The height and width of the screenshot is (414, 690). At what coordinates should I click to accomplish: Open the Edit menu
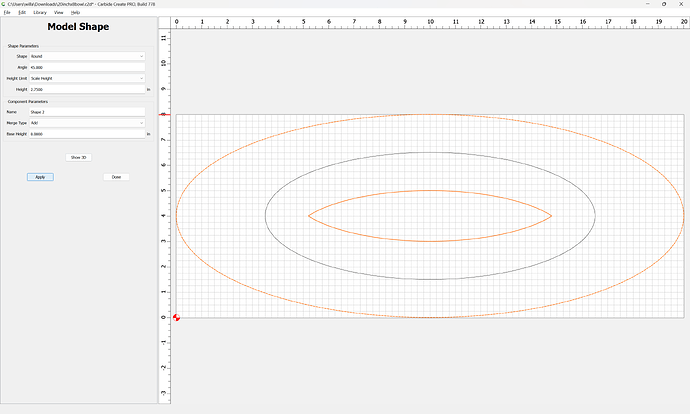click(x=22, y=12)
